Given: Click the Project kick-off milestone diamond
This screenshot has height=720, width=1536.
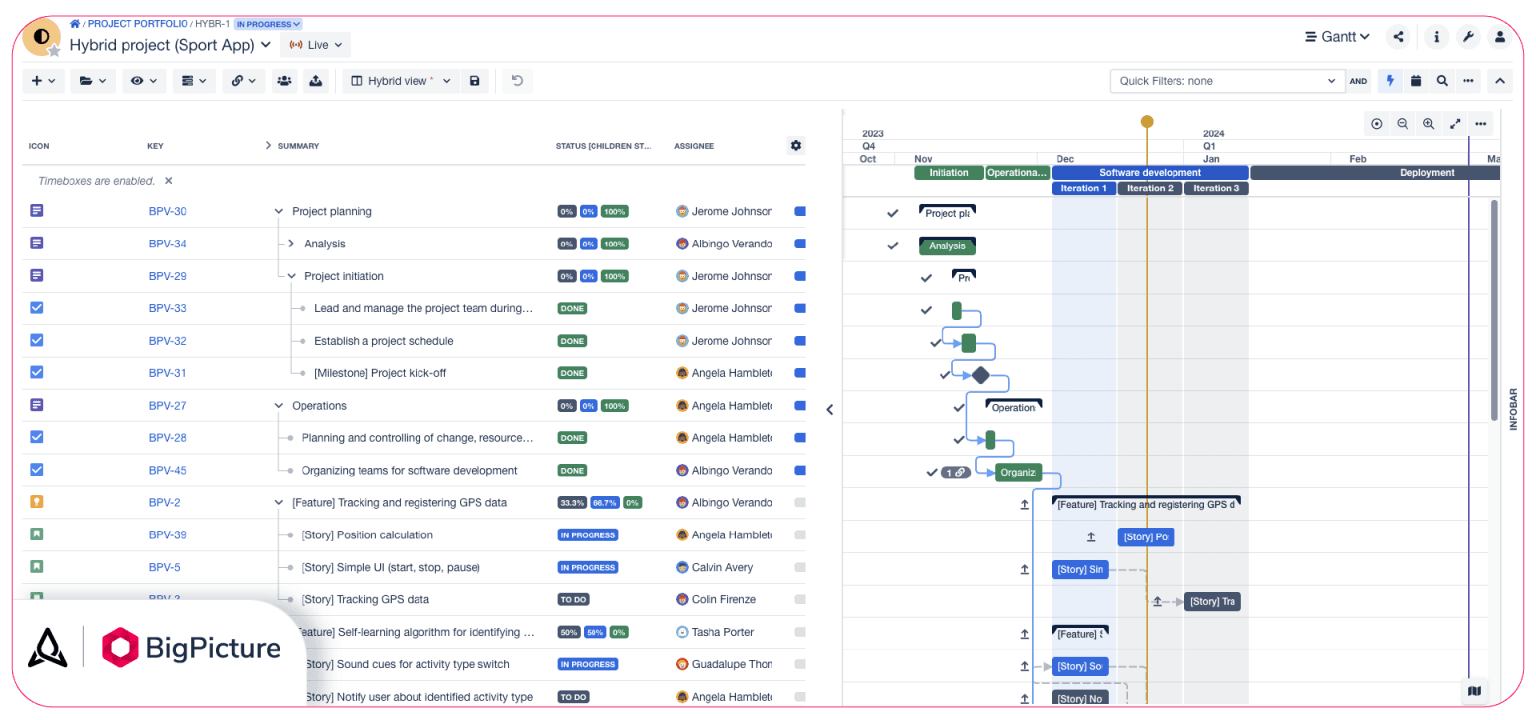Looking at the screenshot, I should pyautogui.click(x=981, y=375).
